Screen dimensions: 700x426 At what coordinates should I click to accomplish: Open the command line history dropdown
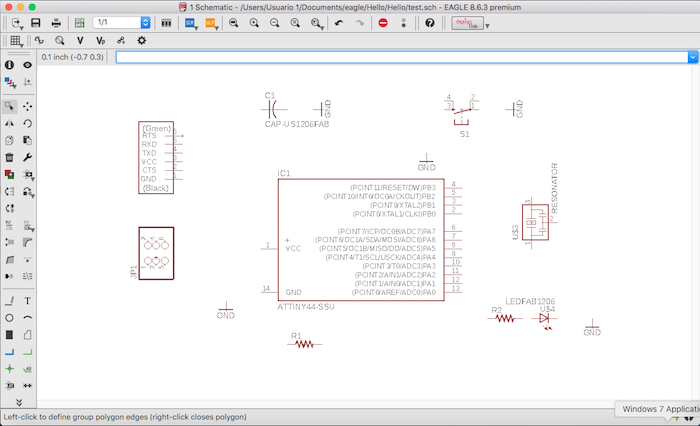click(x=692, y=57)
